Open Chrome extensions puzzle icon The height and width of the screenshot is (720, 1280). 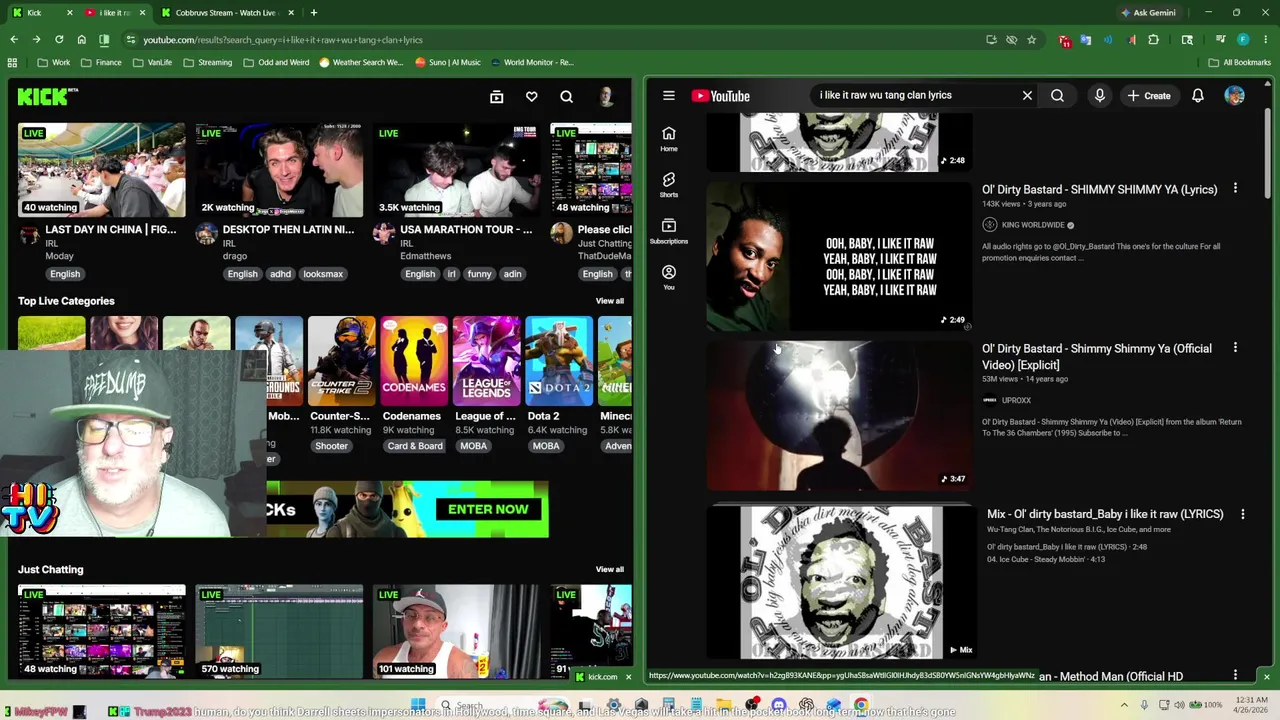pos(1153,40)
